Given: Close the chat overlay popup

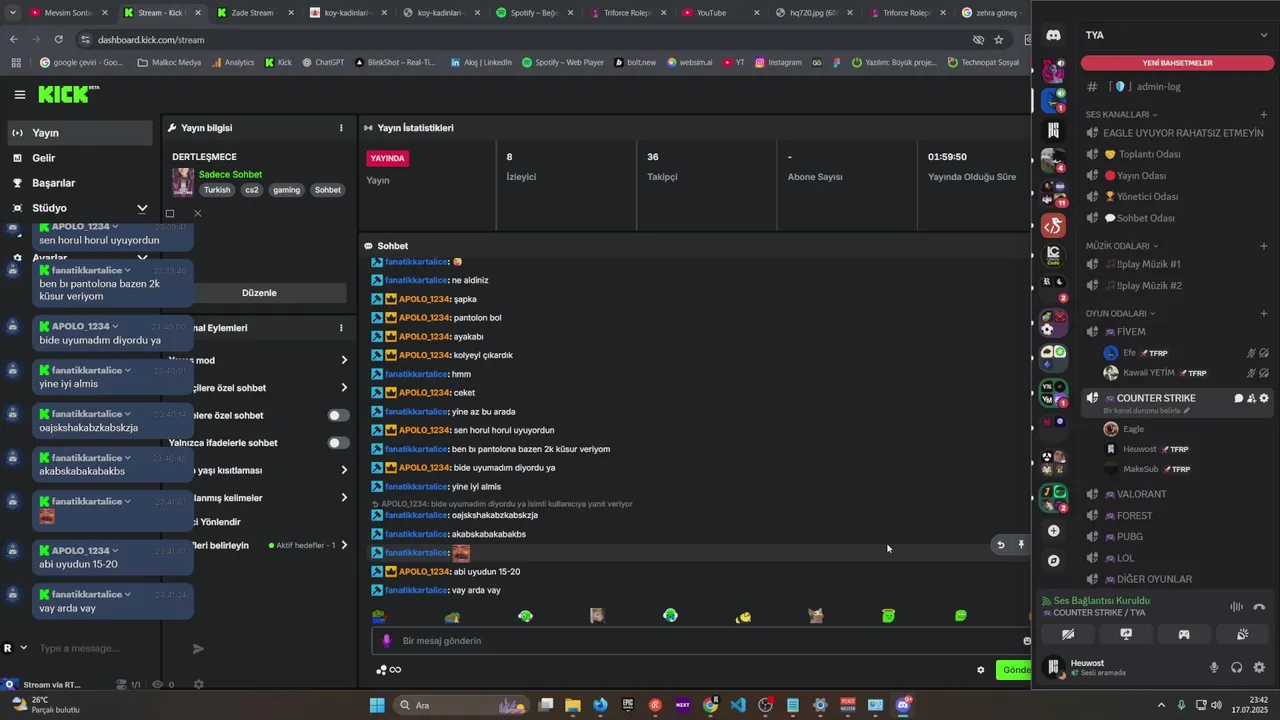Looking at the screenshot, I should tap(197, 213).
